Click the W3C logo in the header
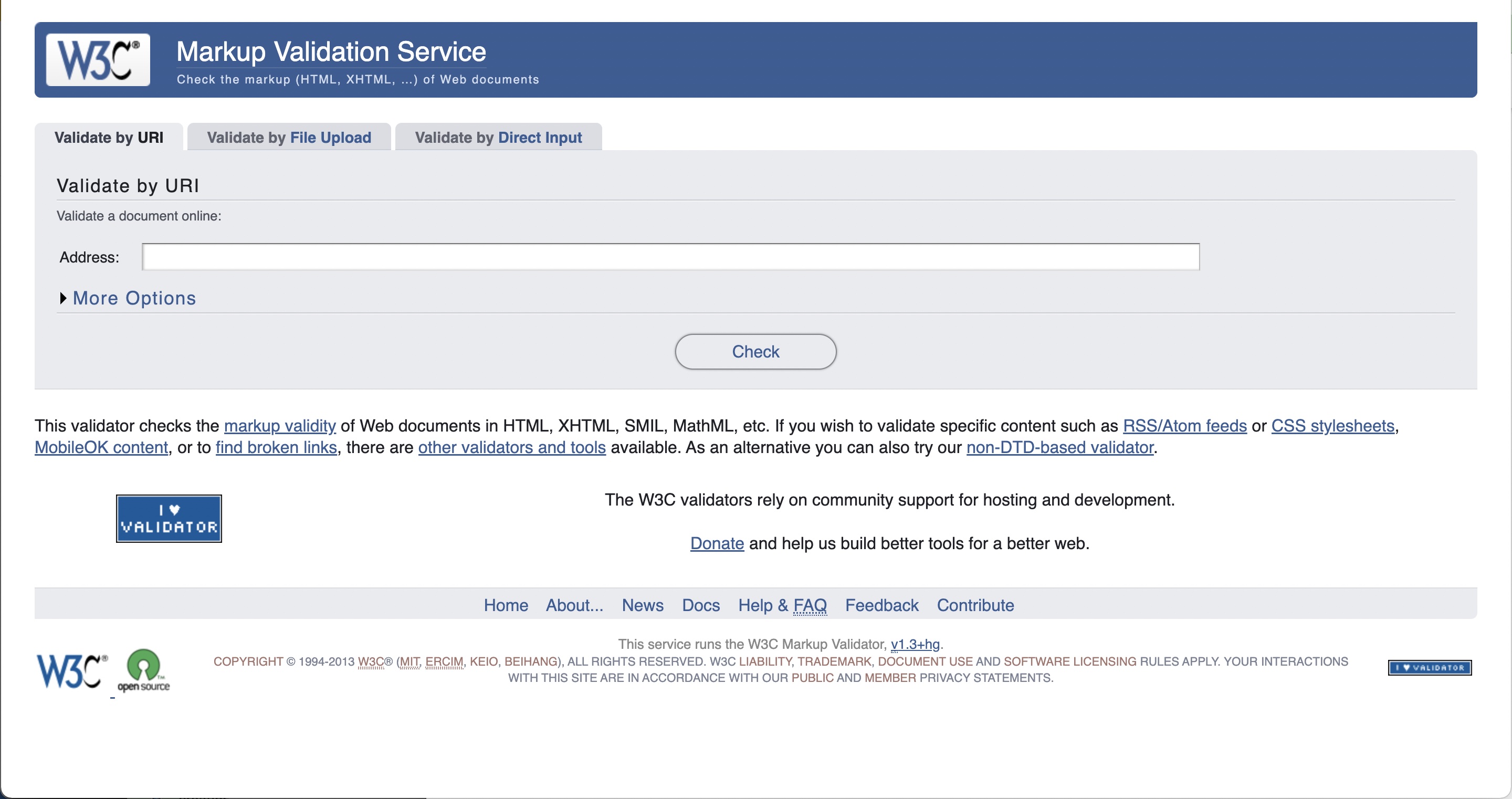Viewport: 1512px width, 799px height. click(98, 60)
